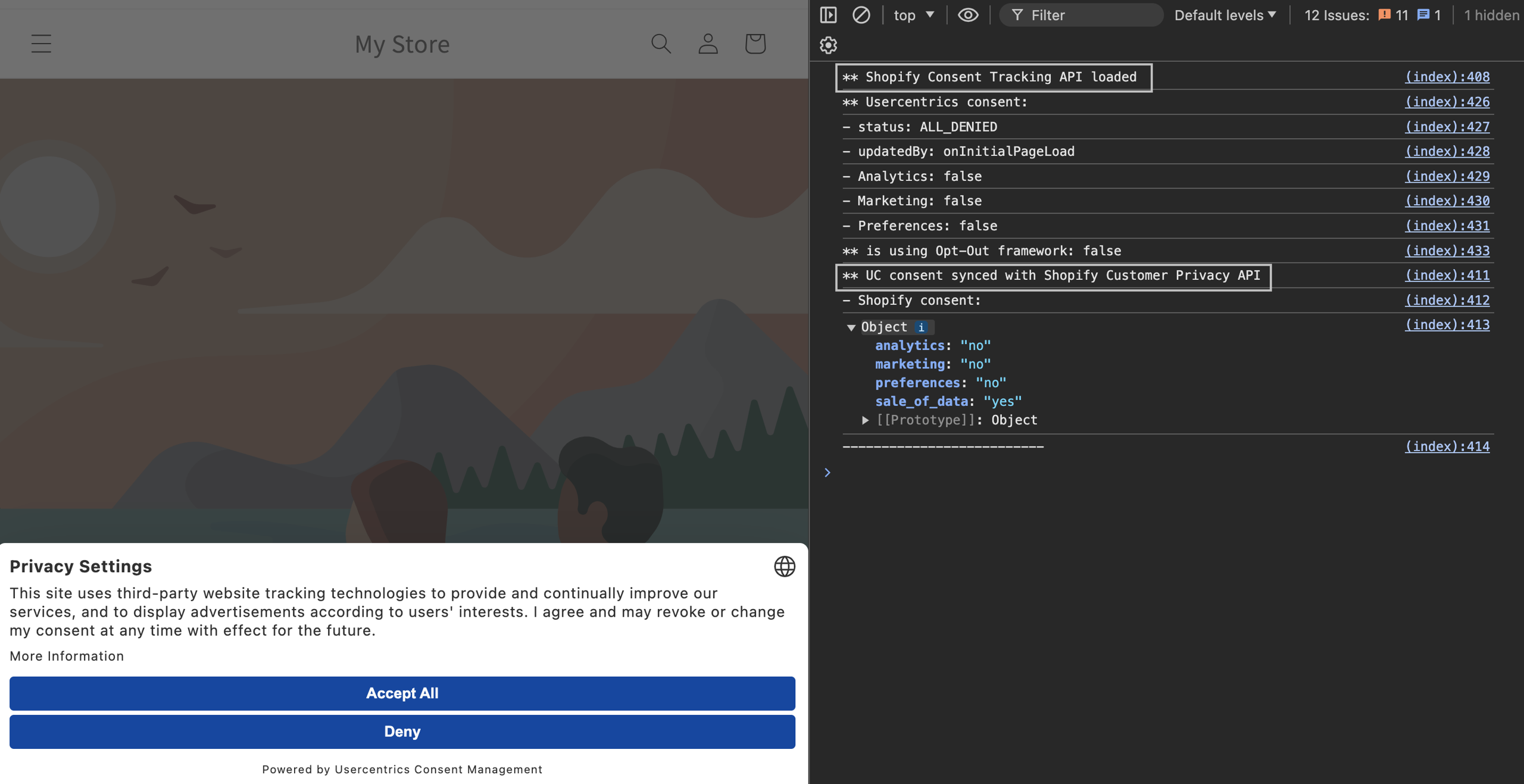Viewport: 1524px width, 784px height.
Task: Click the Deny button
Action: pyautogui.click(x=402, y=731)
